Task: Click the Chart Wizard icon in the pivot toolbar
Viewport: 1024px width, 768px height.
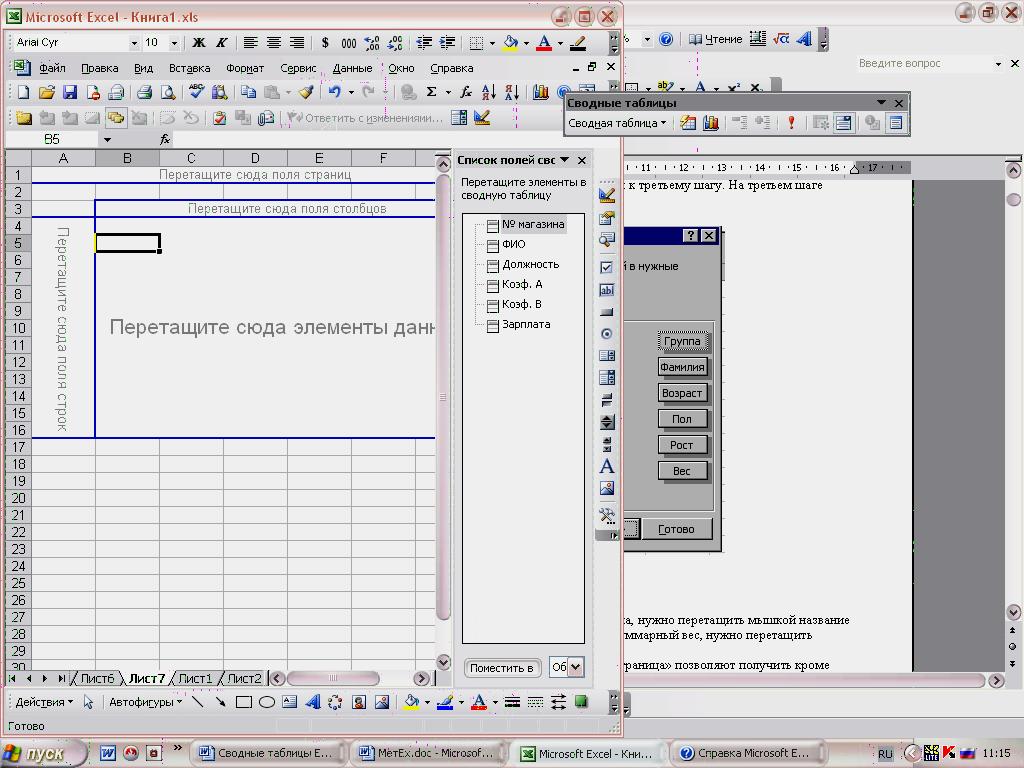Action: pos(711,123)
